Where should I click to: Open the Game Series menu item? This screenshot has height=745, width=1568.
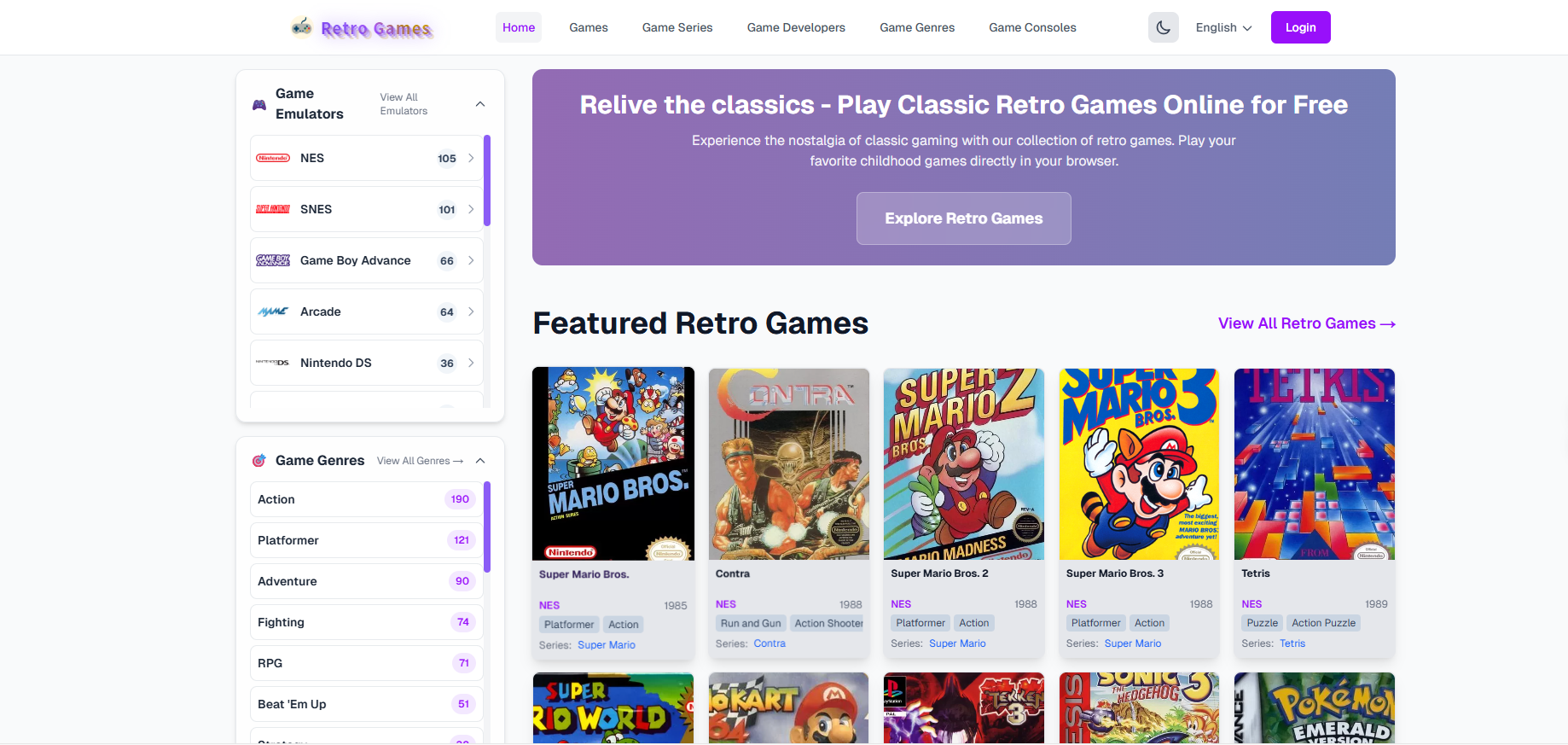coord(677,27)
